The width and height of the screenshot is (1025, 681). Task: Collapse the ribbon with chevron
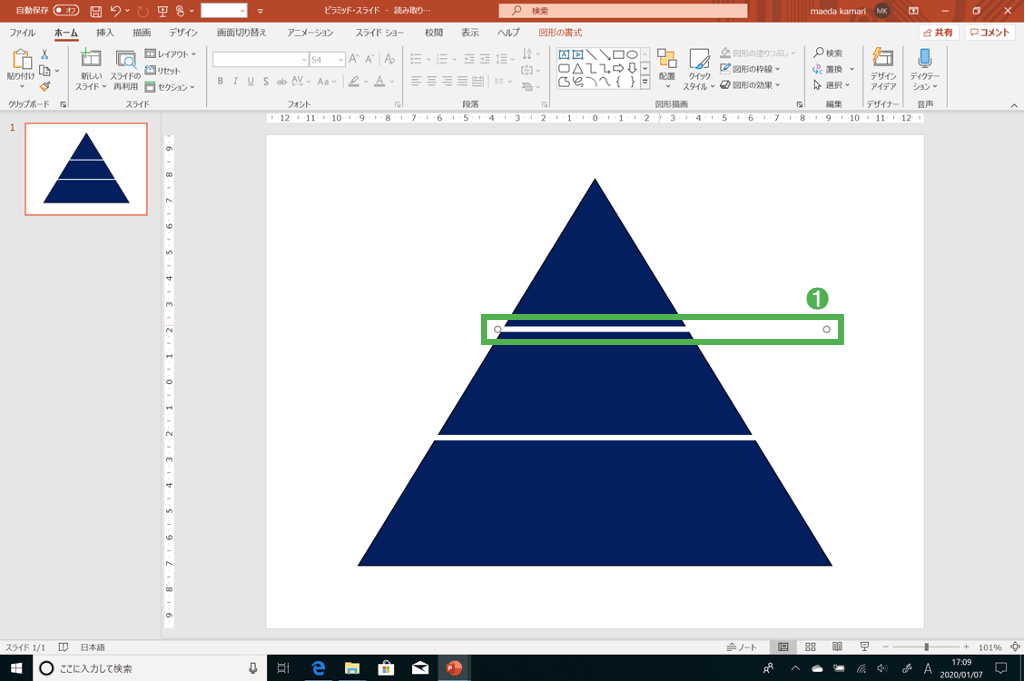[1014, 105]
